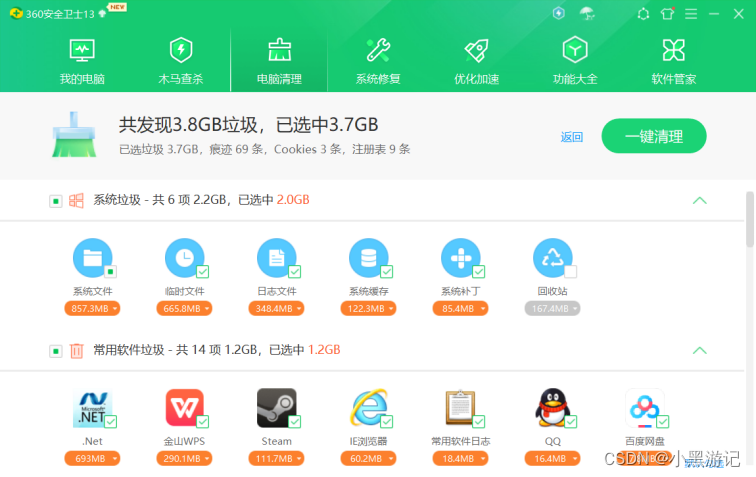Open the 348.4MB size dropdown
Screen dimensions: 756x477
(x=276, y=309)
